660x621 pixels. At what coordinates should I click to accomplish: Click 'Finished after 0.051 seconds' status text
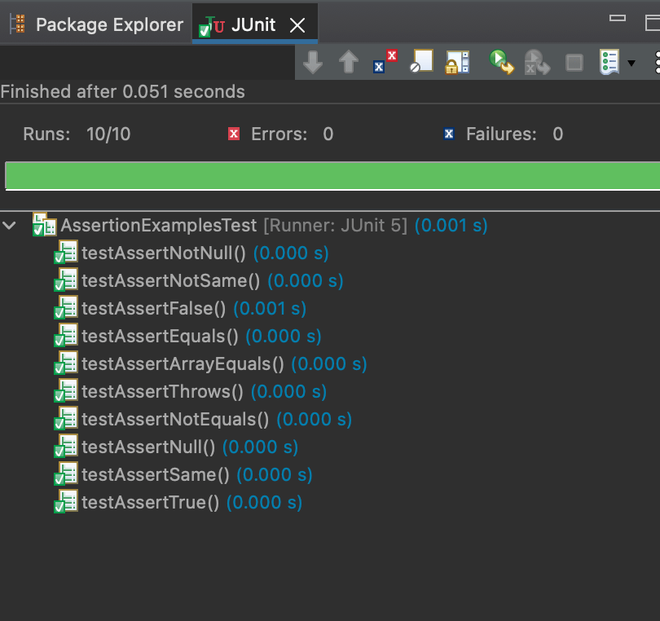coord(122,92)
